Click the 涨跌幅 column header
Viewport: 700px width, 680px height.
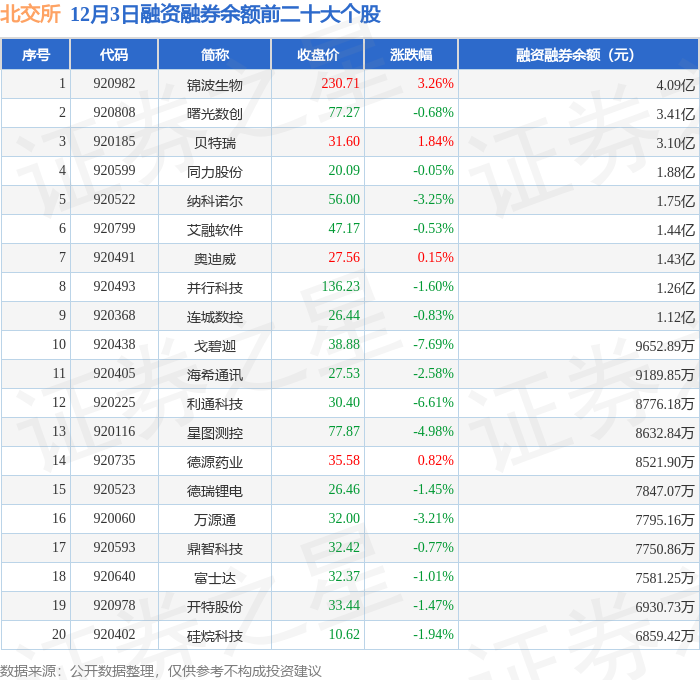coord(411,54)
